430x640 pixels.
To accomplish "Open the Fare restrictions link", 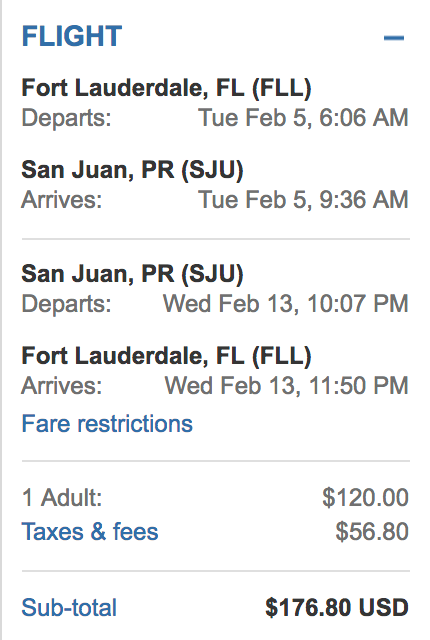I will (x=107, y=424).
